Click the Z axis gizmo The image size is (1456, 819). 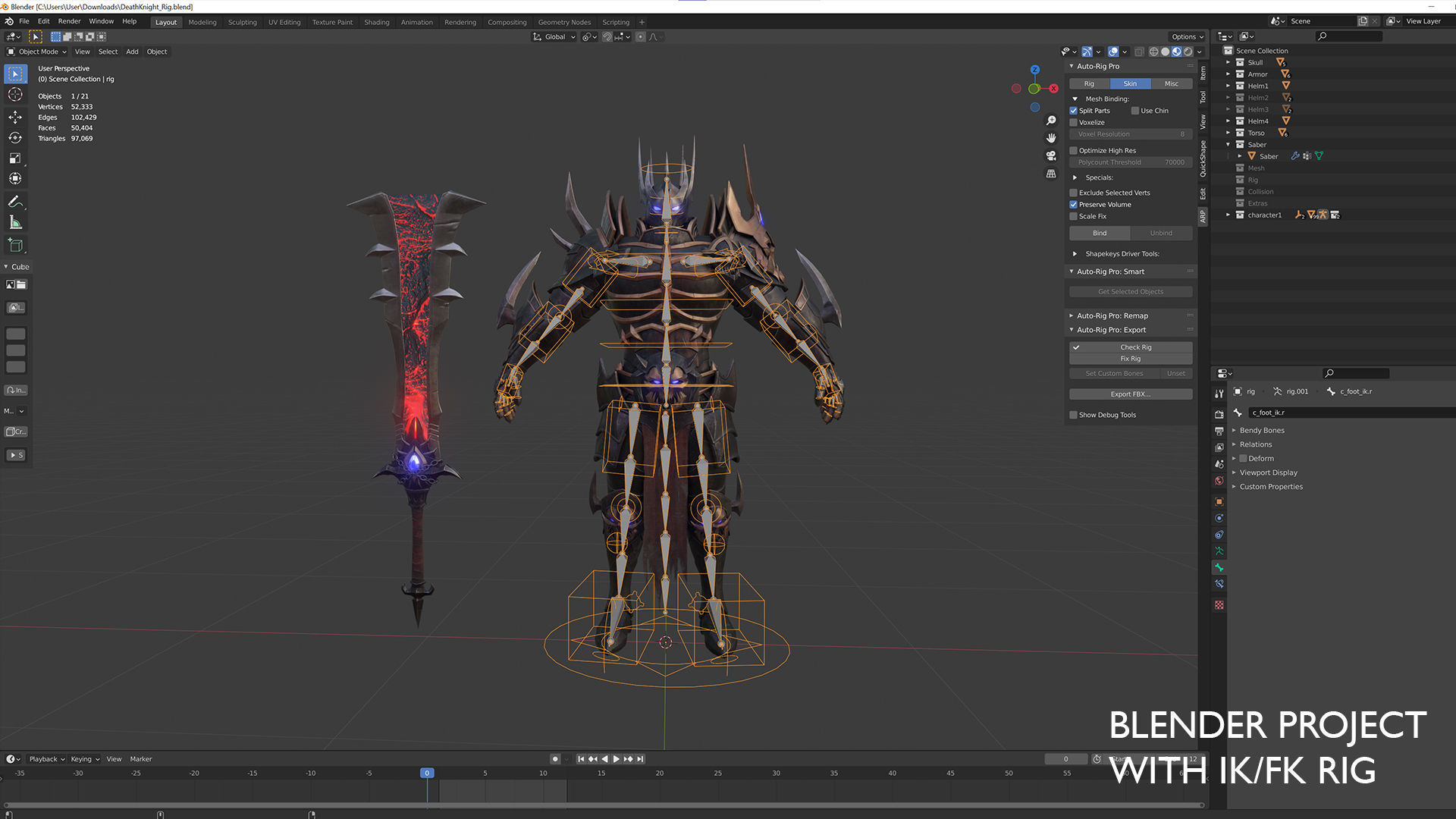[x=1034, y=70]
